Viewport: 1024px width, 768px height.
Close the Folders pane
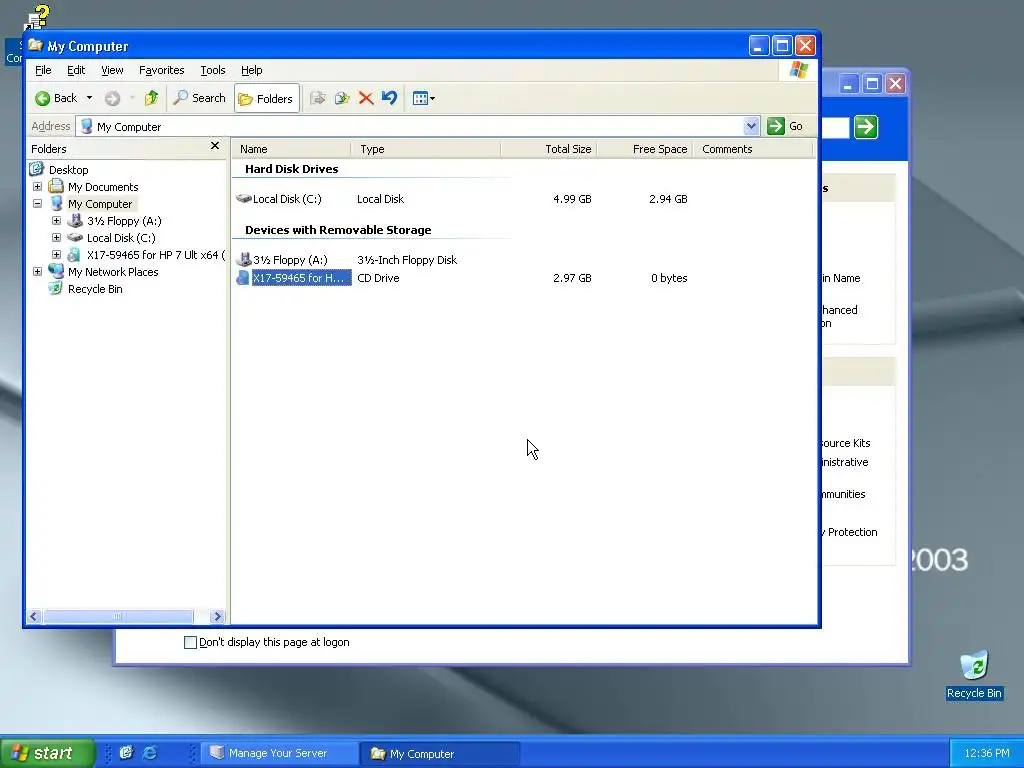coord(215,146)
